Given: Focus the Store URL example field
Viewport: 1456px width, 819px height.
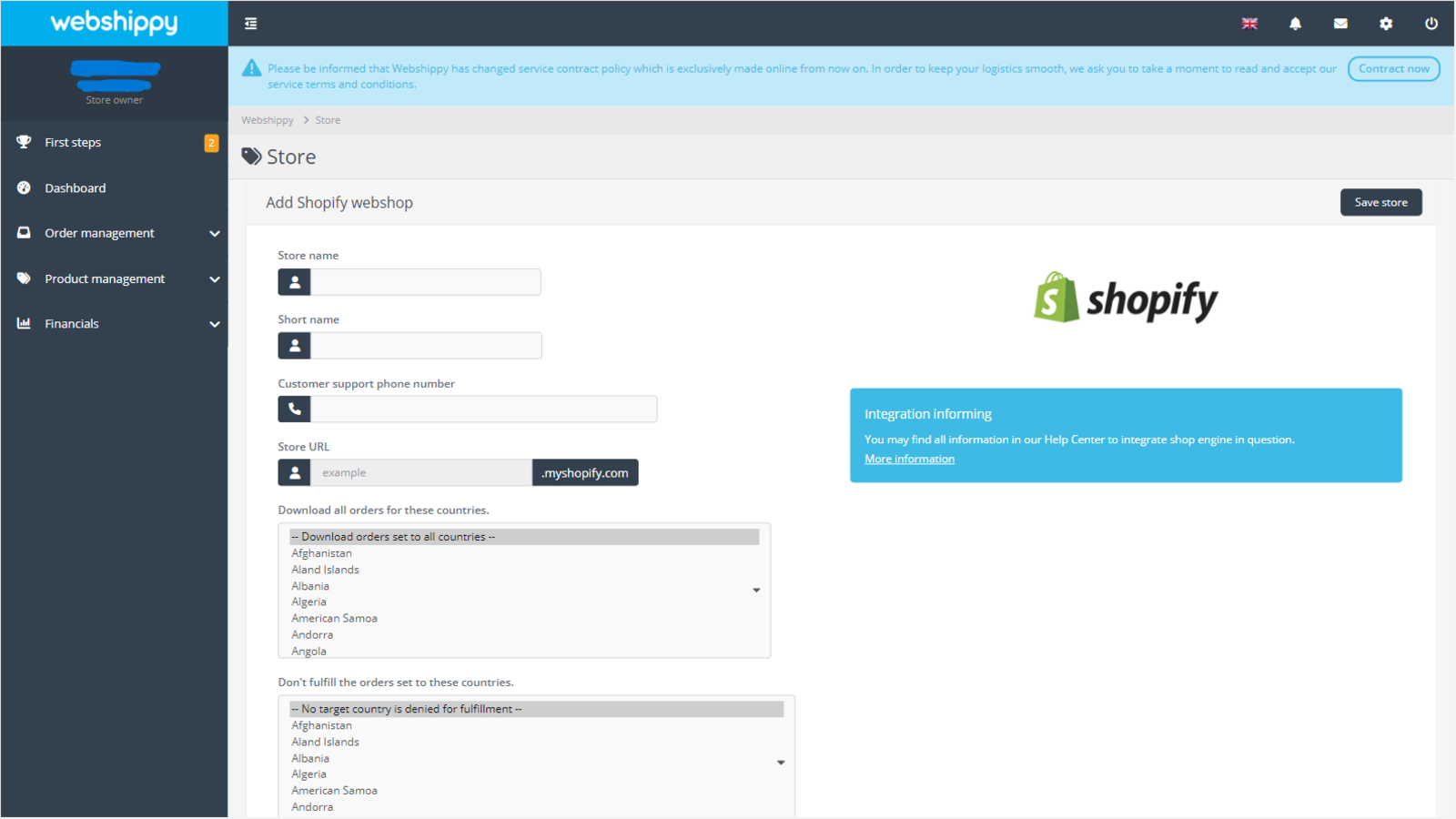Looking at the screenshot, I should (421, 472).
